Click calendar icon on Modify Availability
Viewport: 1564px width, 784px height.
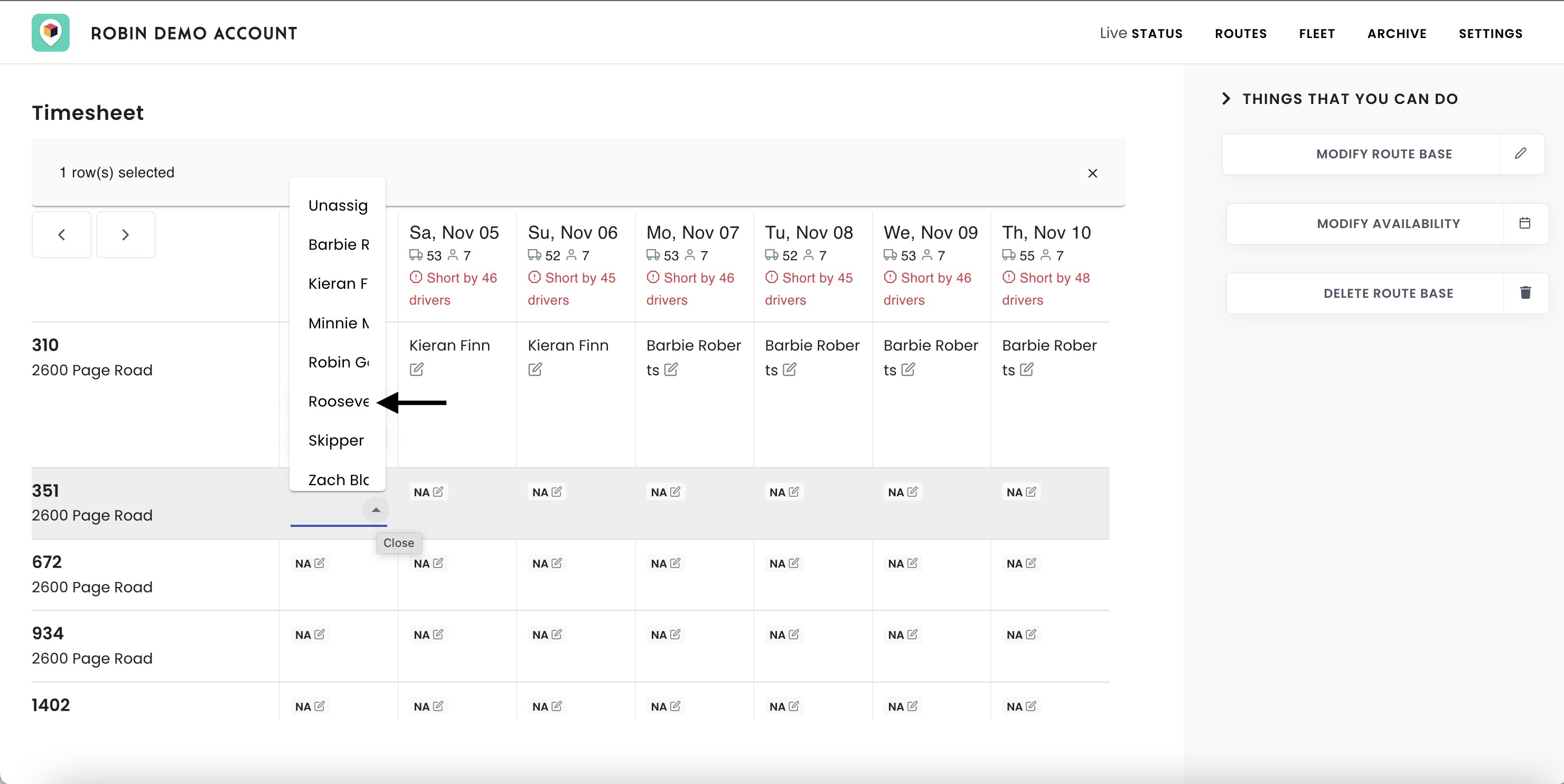tap(1524, 223)
